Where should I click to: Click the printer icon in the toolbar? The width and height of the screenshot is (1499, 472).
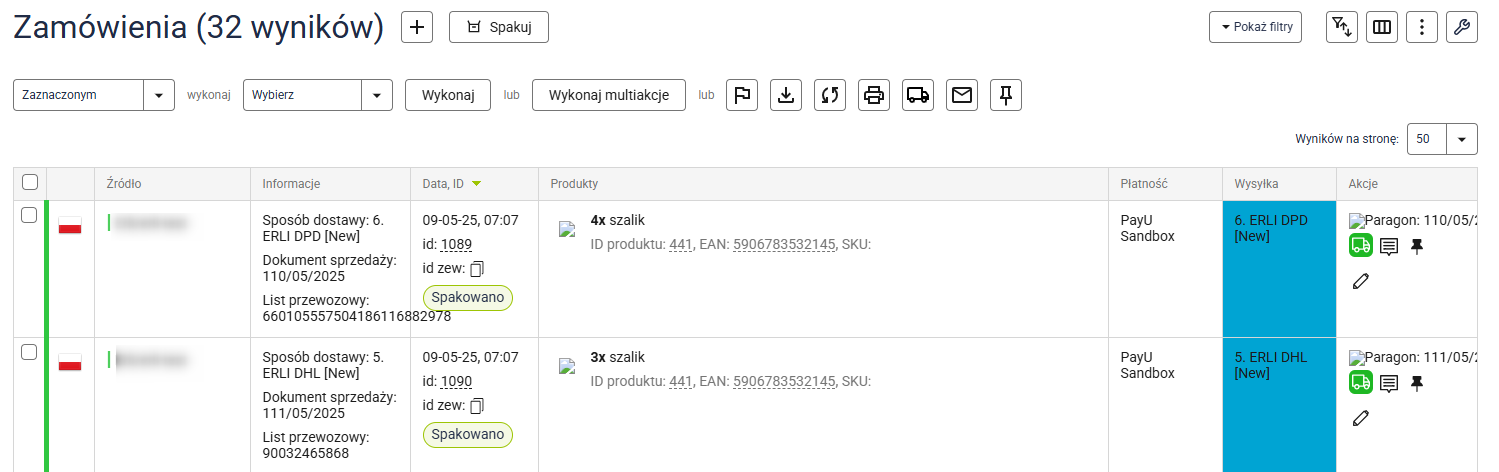coord(874,95)
